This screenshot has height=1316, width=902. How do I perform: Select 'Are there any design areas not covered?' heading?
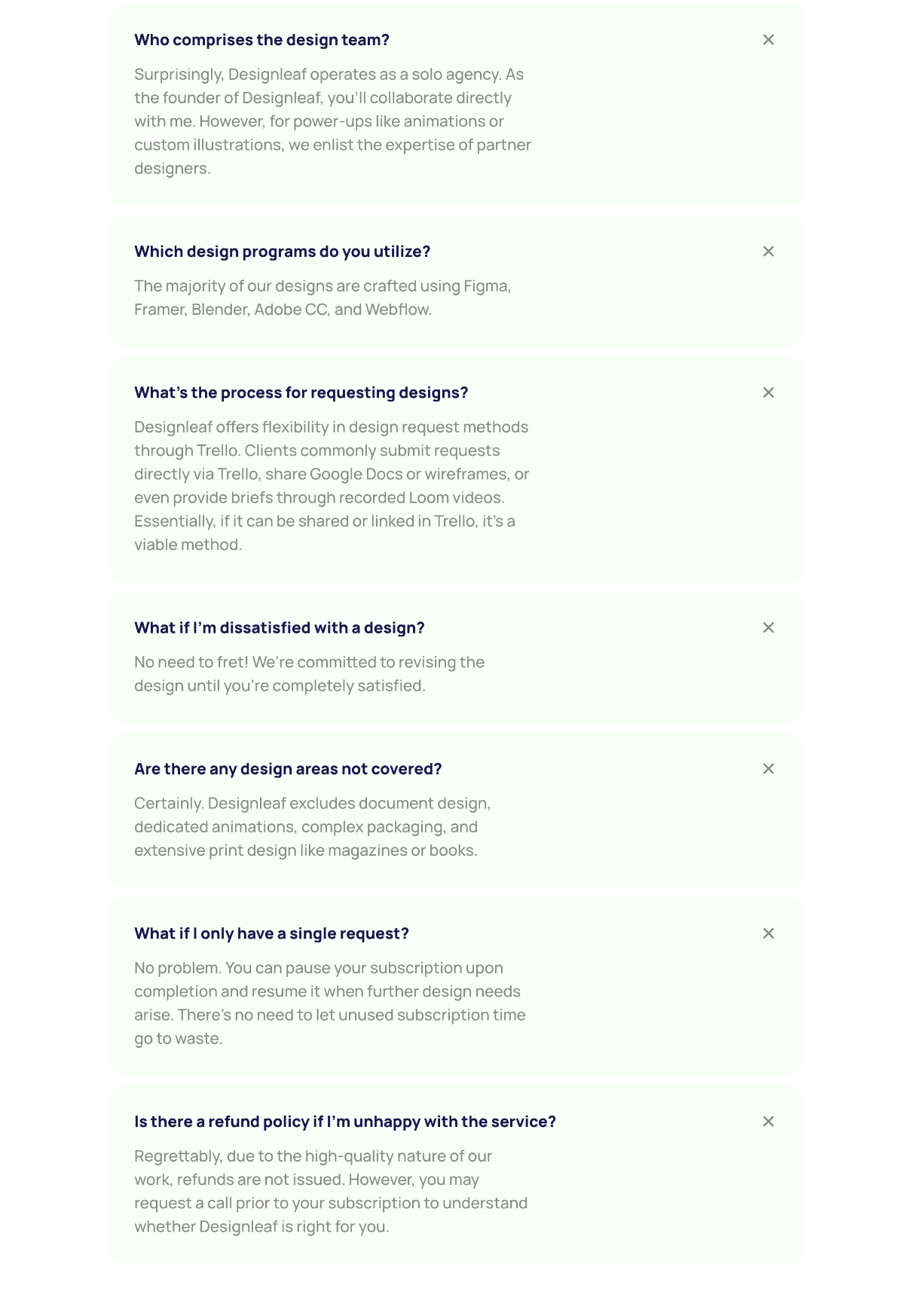tap(288, 769)
